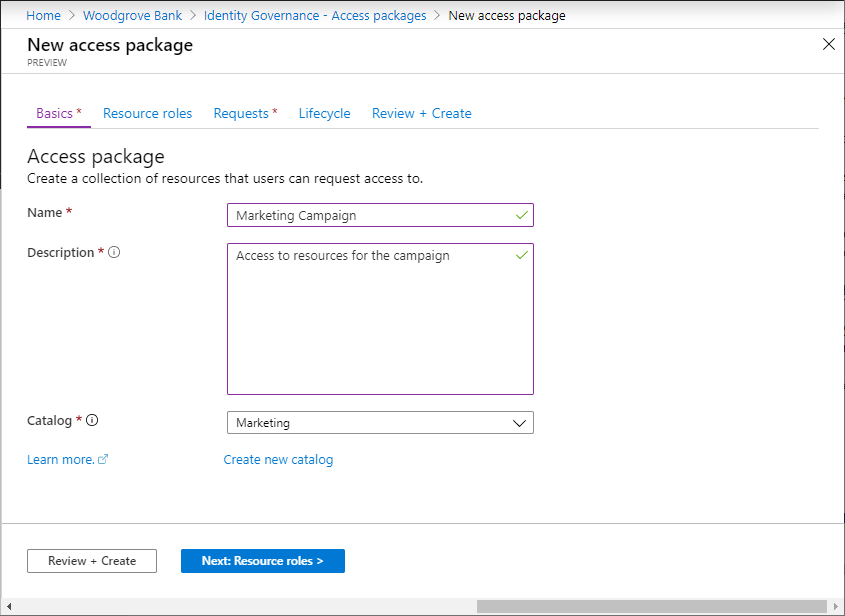Click the Review + Create button
This screenshot has height=616, width=845.
coord(92,561)
